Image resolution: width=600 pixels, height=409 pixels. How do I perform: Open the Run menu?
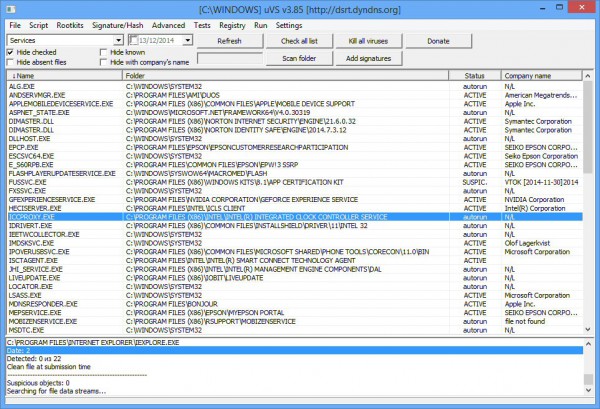(261, 25)
